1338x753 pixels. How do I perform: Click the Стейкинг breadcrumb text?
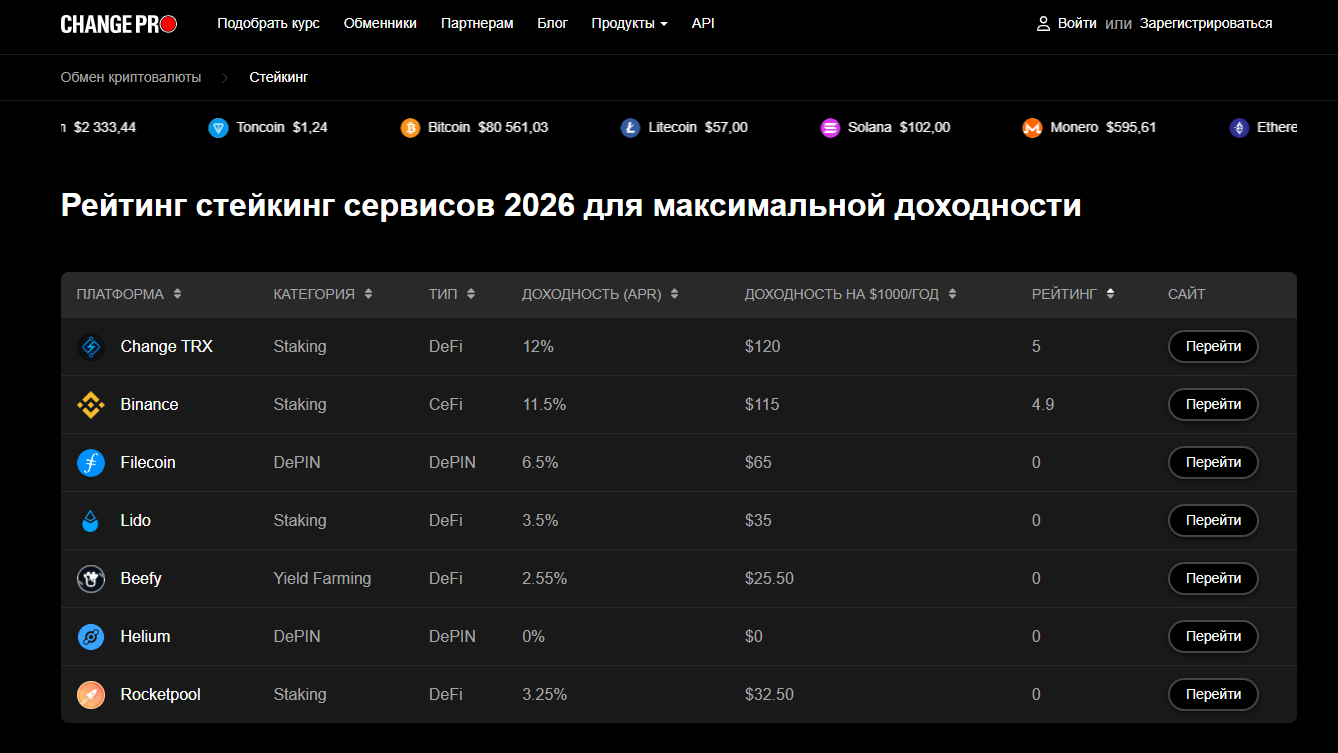[x=279, y=77]
